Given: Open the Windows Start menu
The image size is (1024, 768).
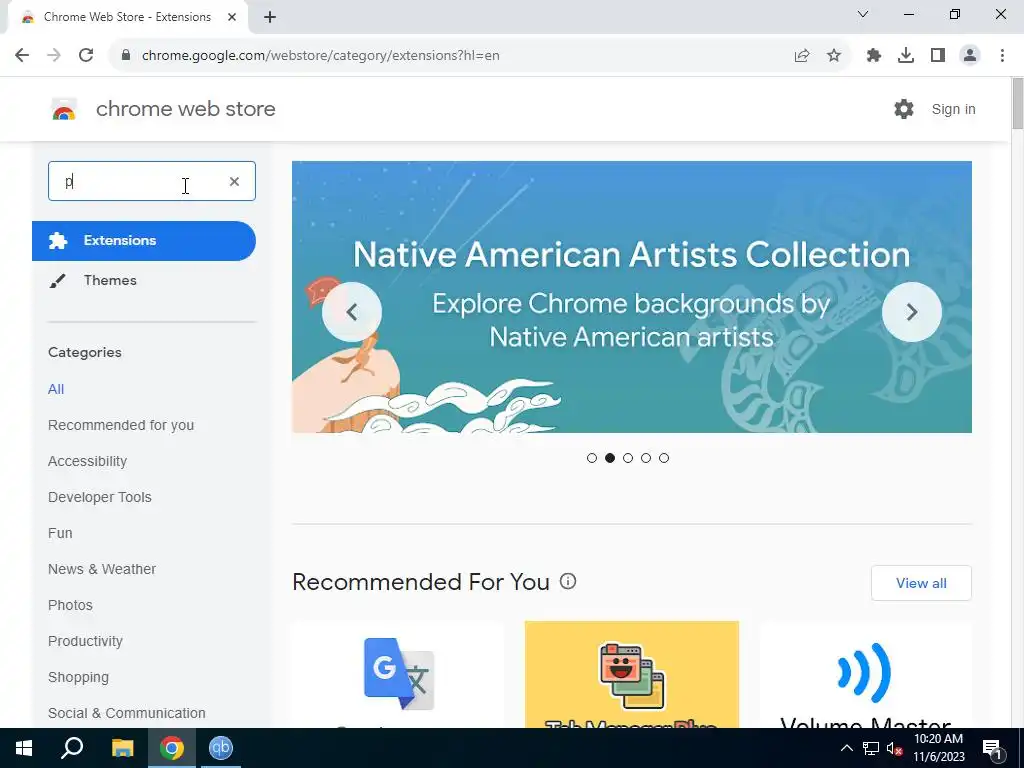Looking at the screenshot, I should 24,748.
